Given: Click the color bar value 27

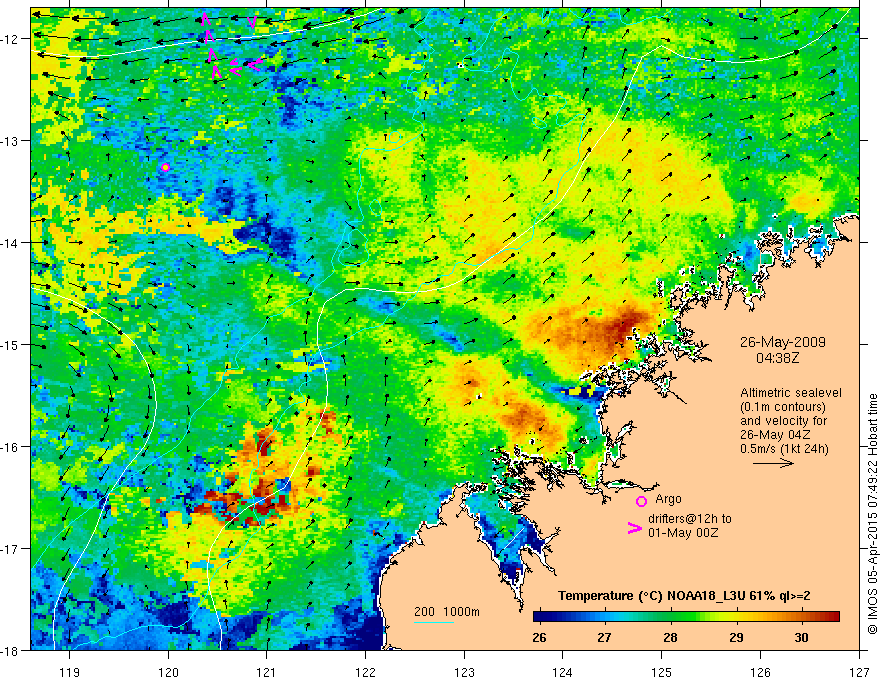Looking at the screenshot, I should pyautogui.click(x=604, y=637).
